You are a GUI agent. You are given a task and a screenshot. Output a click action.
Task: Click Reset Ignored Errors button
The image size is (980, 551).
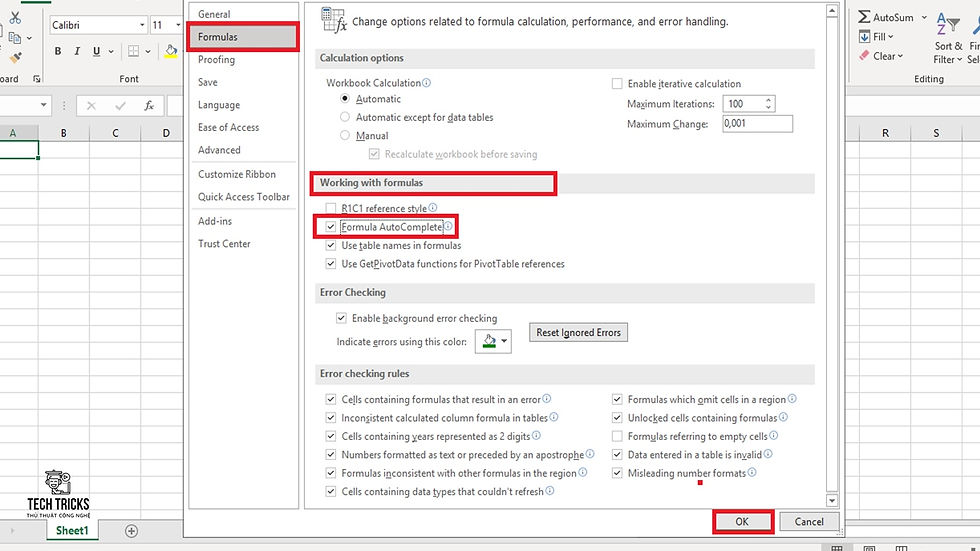click(x=578, y=332)
